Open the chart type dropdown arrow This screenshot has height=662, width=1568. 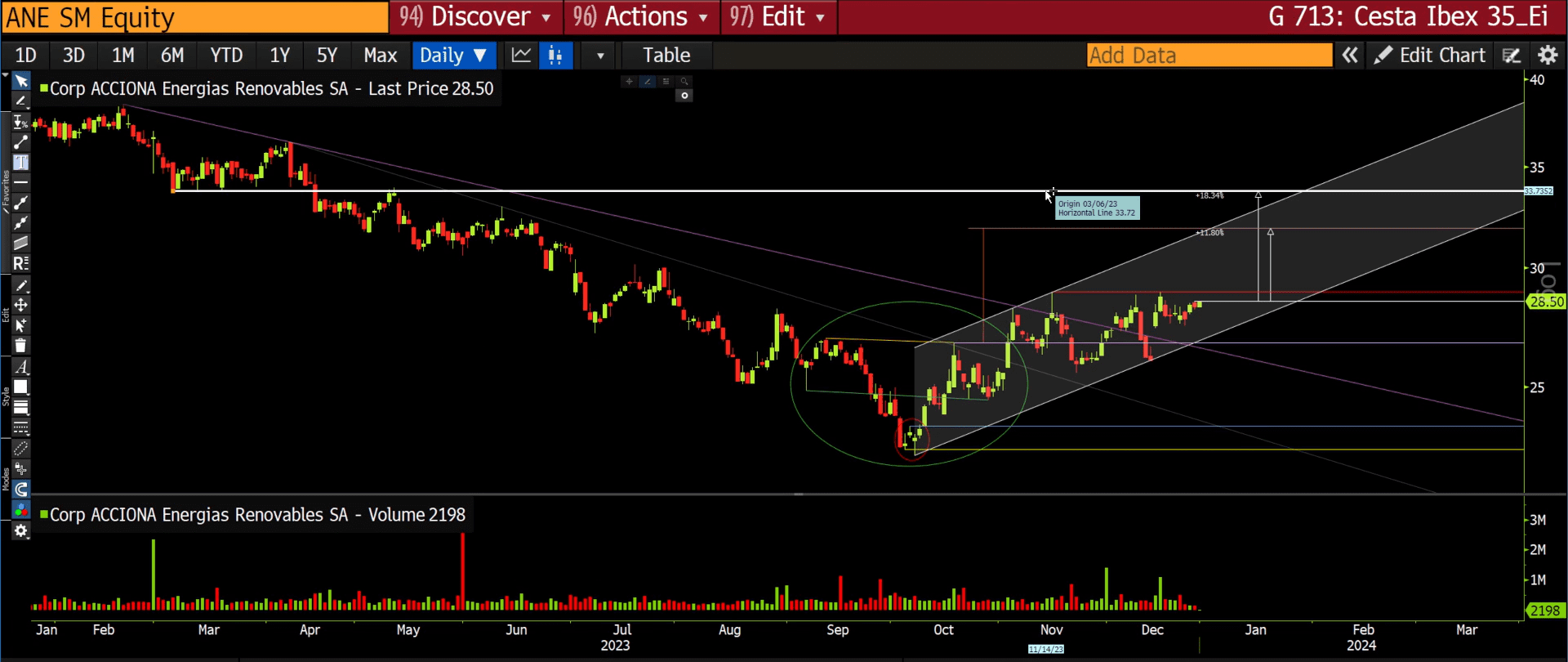click(600, 56)
